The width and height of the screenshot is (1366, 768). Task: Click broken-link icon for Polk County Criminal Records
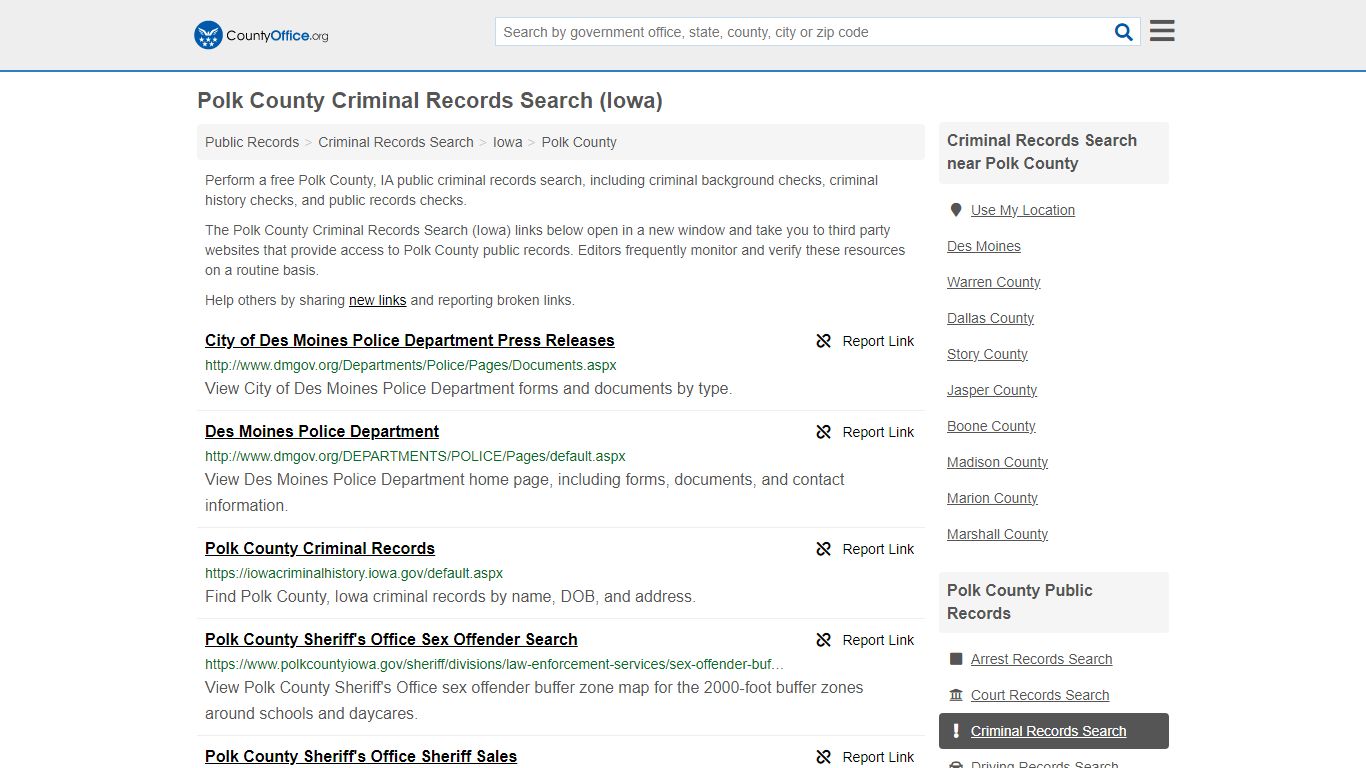pos(824,549)
